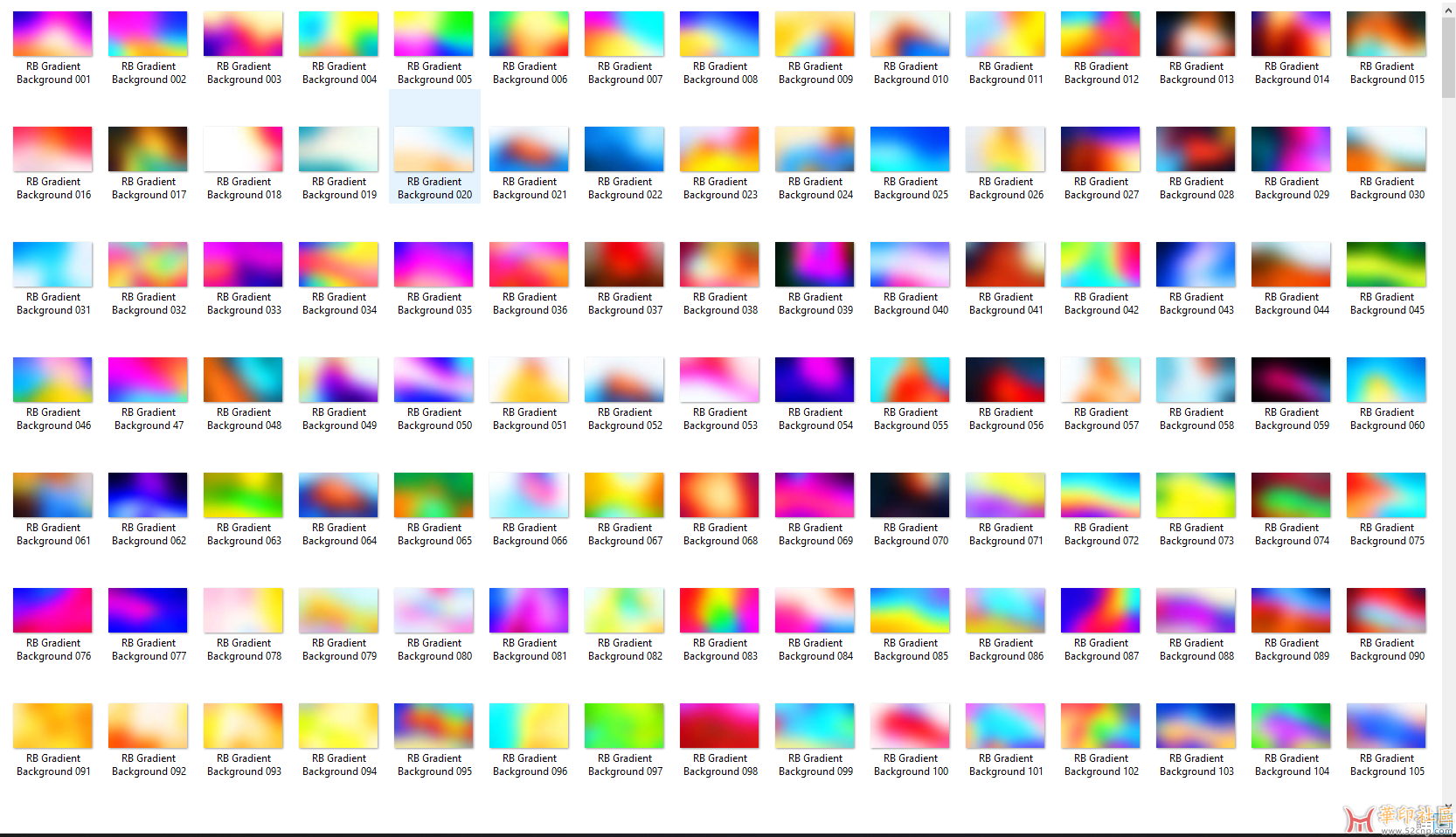1456x837 pixels.
Task: Select the RB Gradient Background 059 file
Action: pyautogui.click(x=1291, y=380)
